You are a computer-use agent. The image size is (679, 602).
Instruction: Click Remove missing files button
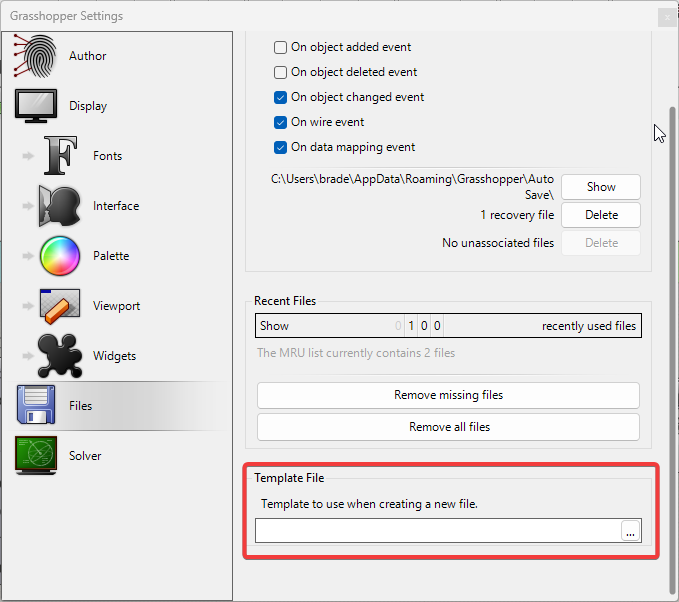tap(448, 395)
